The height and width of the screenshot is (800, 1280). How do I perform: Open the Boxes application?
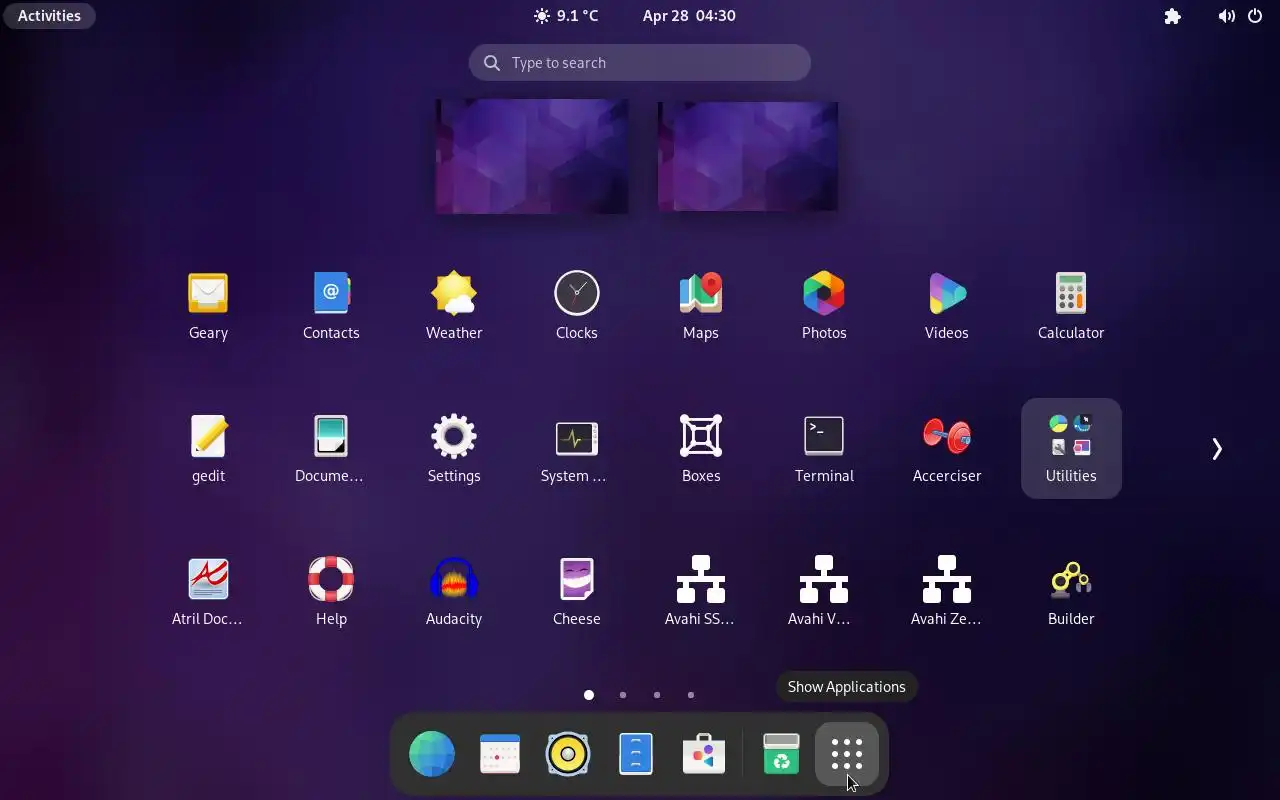pyautogui.click(x=701, y=449)
